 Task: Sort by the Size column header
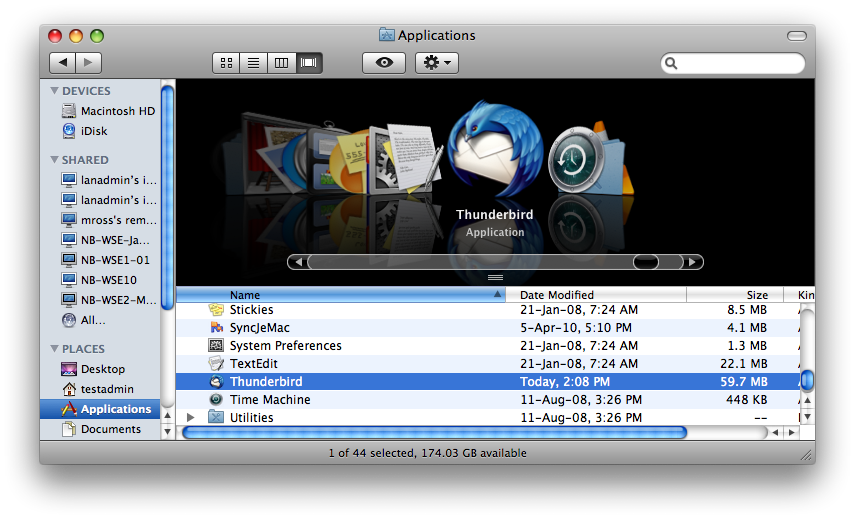coord(734,295)
